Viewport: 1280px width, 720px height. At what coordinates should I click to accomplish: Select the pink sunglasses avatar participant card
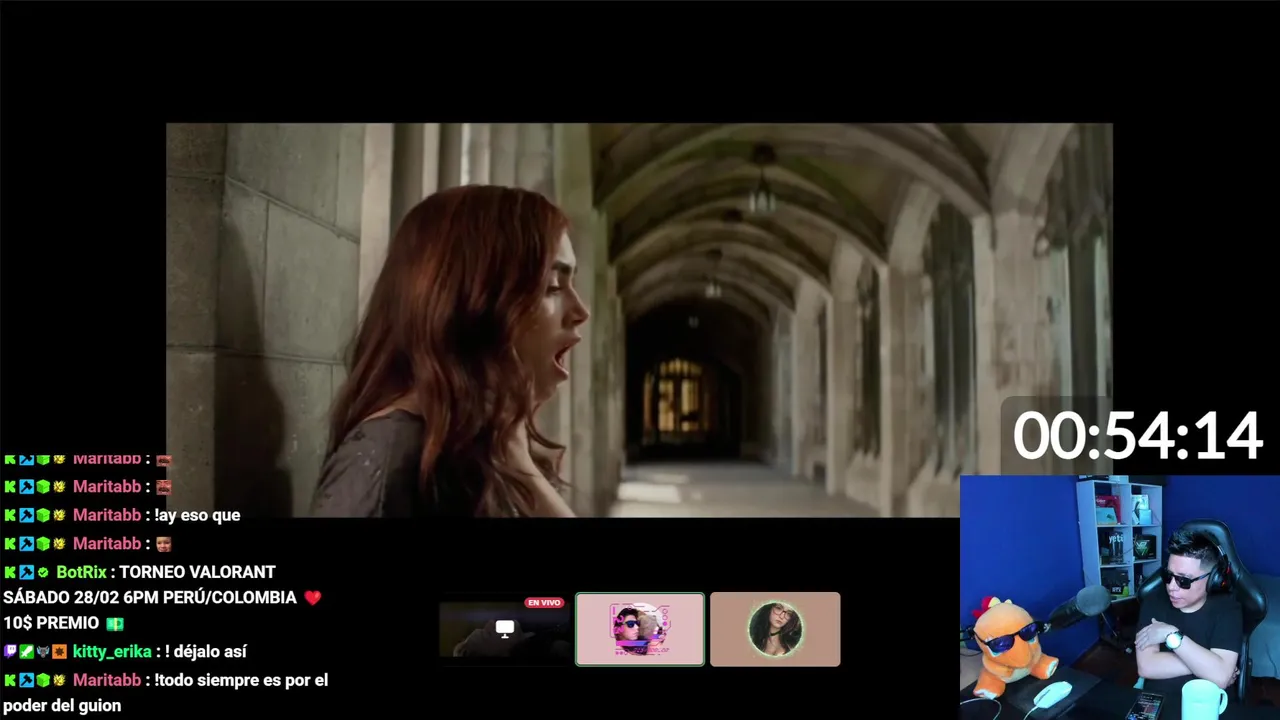[640, 629]
